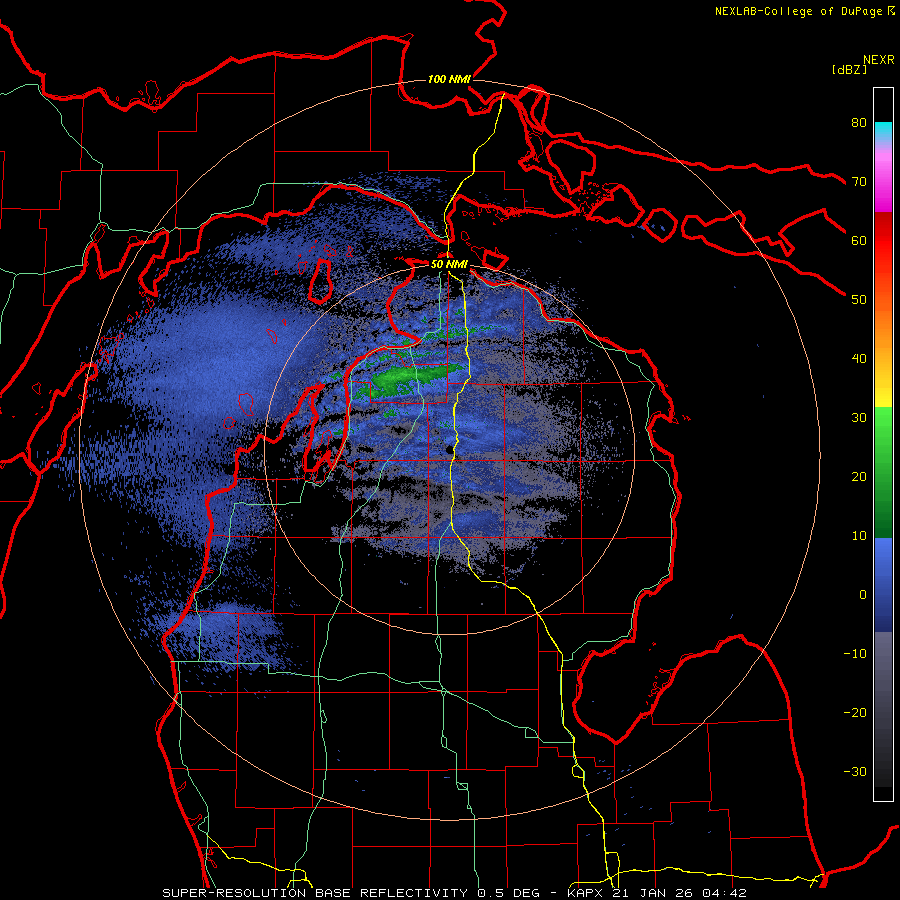This screenshot has height=900, width=900.
Task: Click the 21 JAN 26 date in caption
Action: click(x=654, y=893)
